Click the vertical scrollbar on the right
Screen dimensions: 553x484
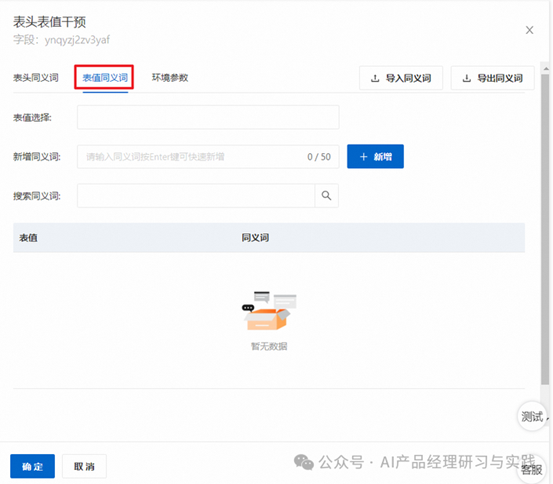pyautogui.click(x=545, y=229)
